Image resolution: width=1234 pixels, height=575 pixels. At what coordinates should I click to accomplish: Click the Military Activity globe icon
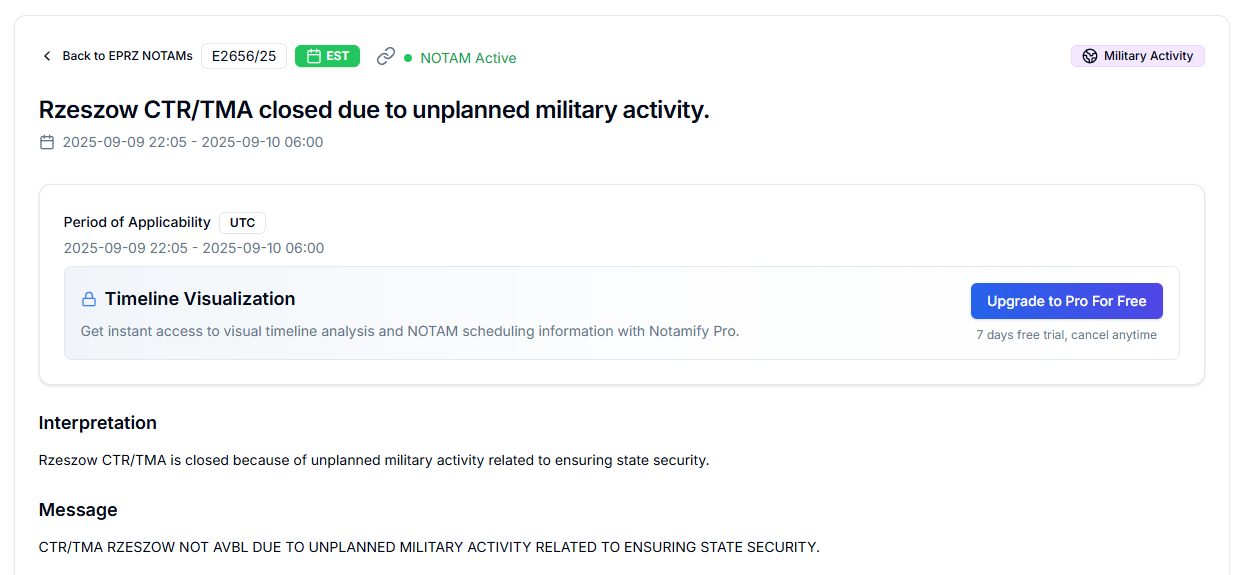(1090, 56)
